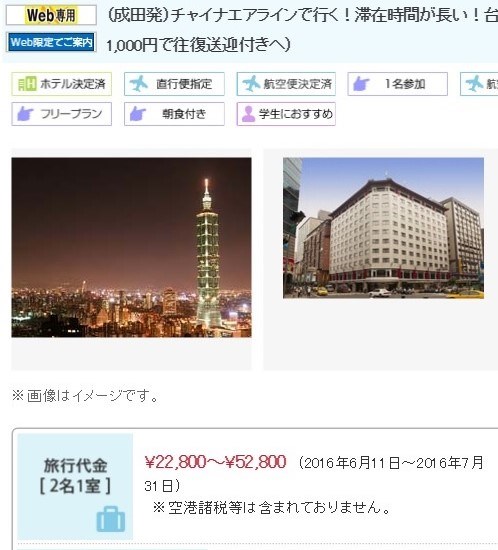This screenshot has height=550, width=498.
Task: Open the white hotel building photo
Action: pyautogui.click(x=383, y=228)
